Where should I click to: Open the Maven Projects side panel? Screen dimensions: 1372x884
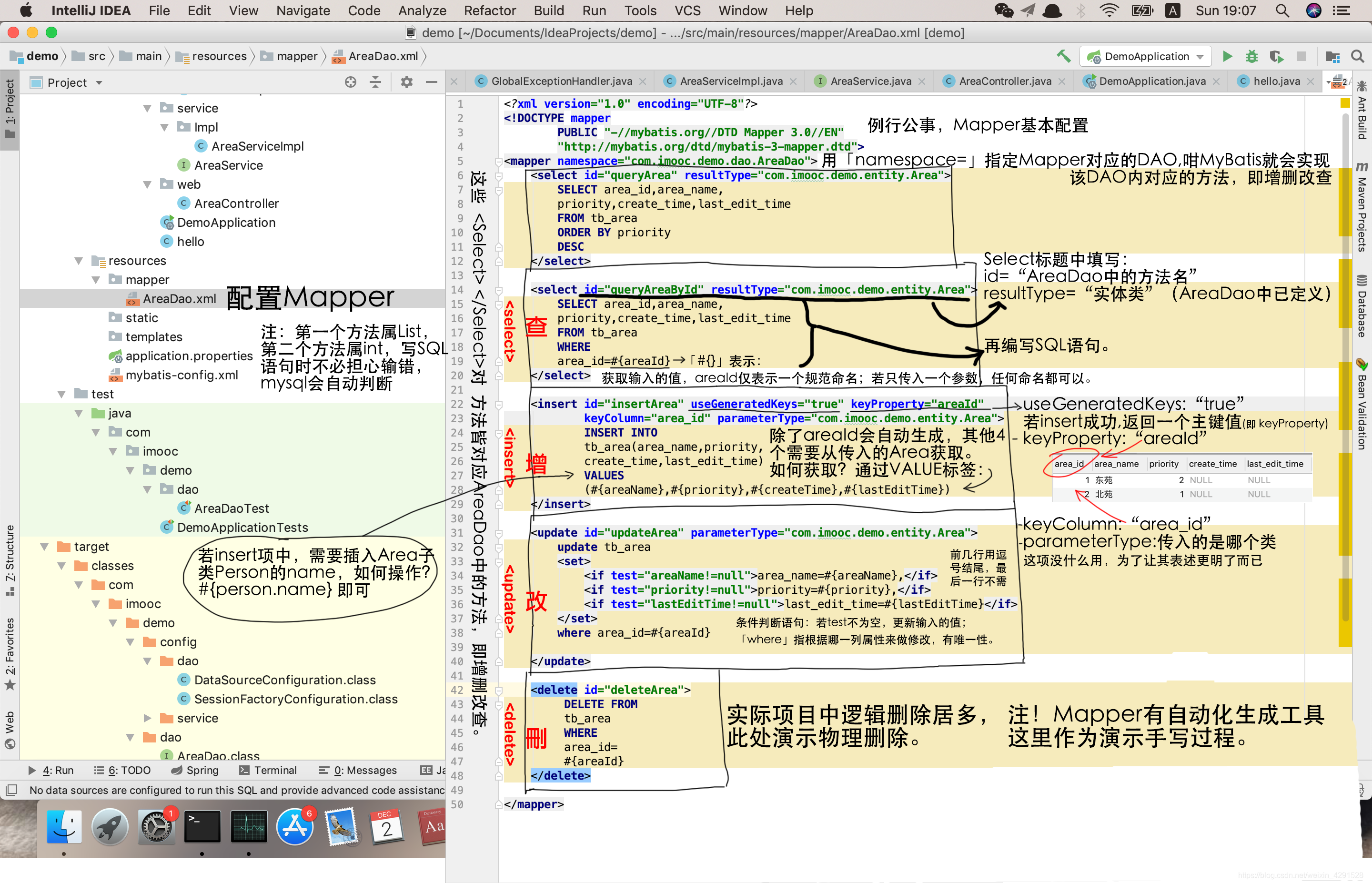1362,206
